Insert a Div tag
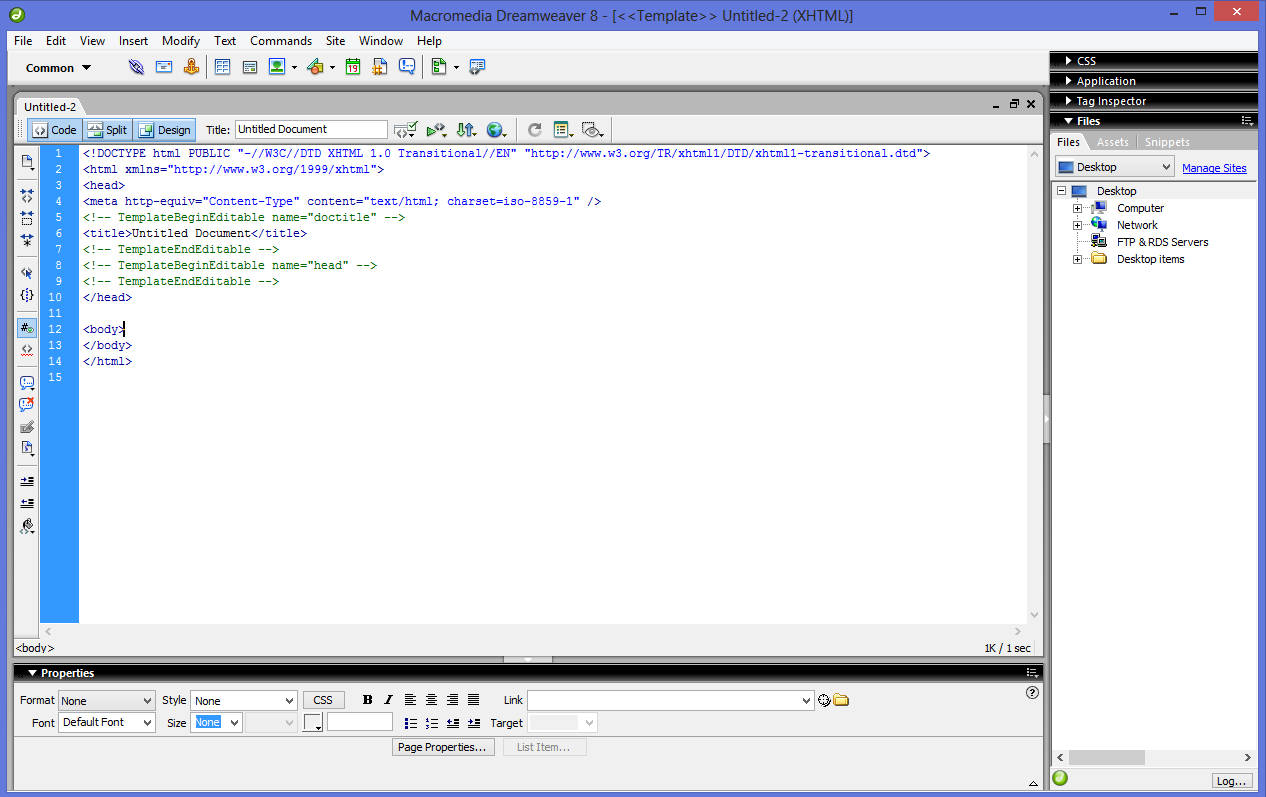 tap(250, 67)
